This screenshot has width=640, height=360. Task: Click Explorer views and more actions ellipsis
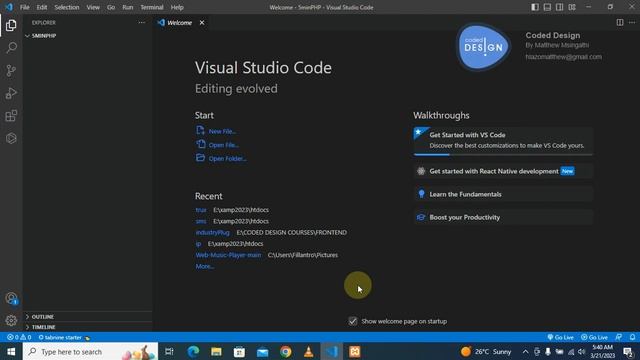142,22
